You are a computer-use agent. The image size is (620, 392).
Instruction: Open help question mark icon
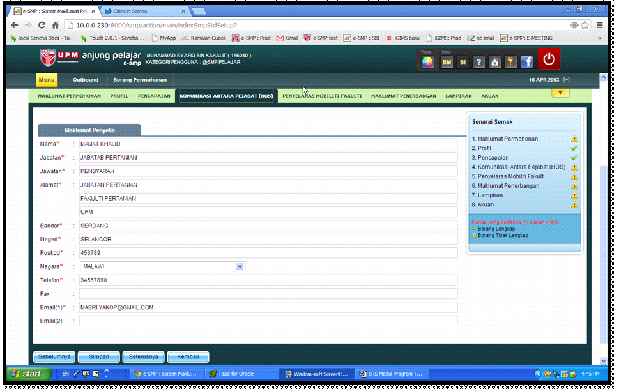(479, 62)
